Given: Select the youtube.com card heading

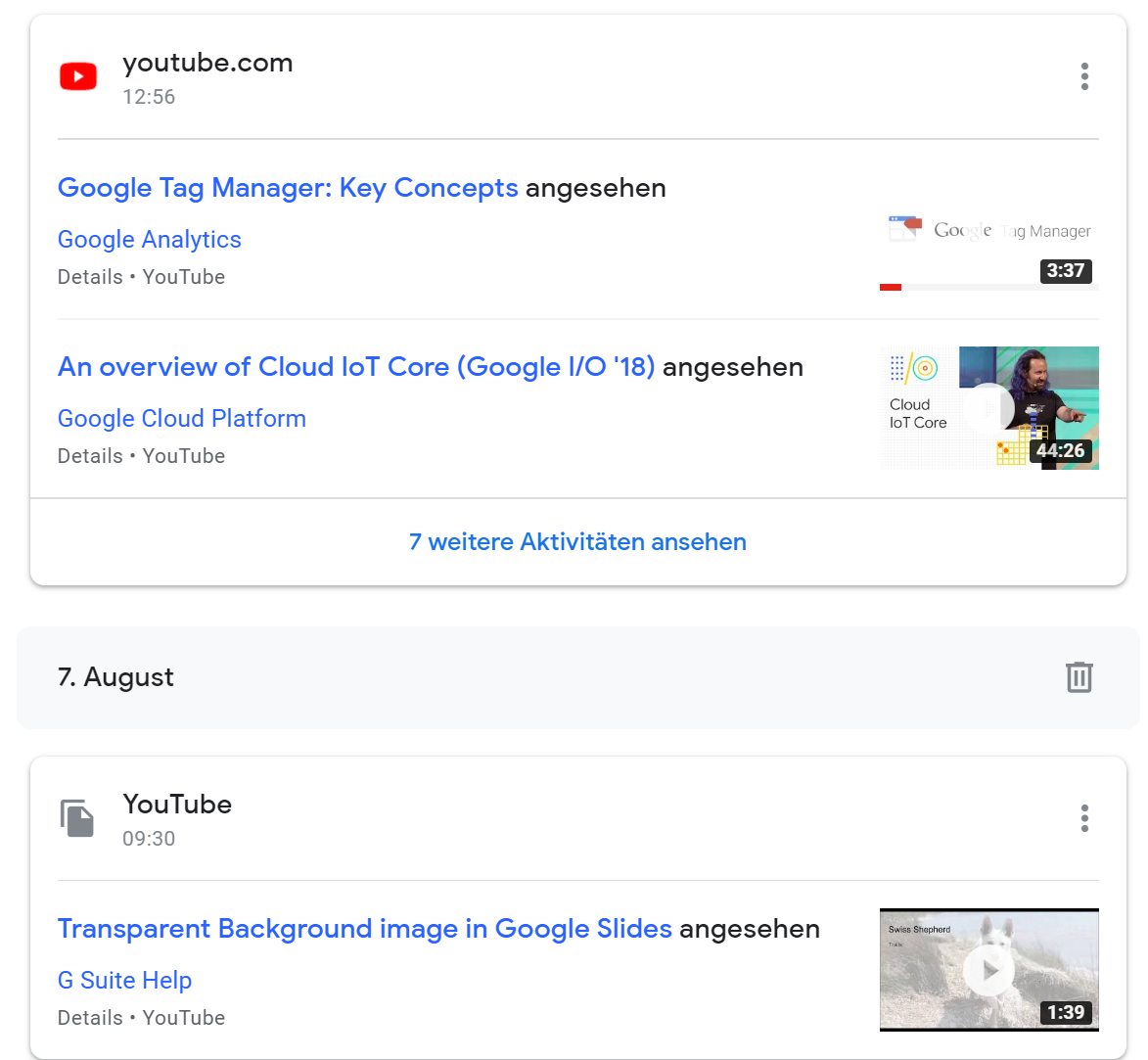Looking at the screenshot, I should pos(207,62).
